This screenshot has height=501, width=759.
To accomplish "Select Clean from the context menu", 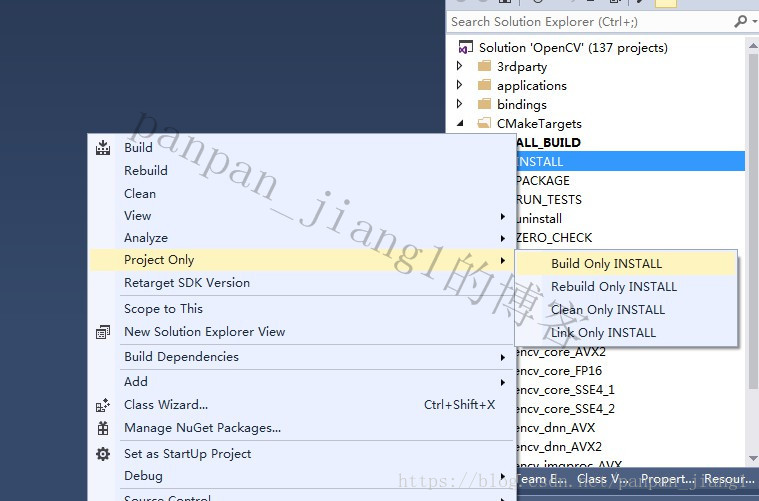I will coord(140,194).
